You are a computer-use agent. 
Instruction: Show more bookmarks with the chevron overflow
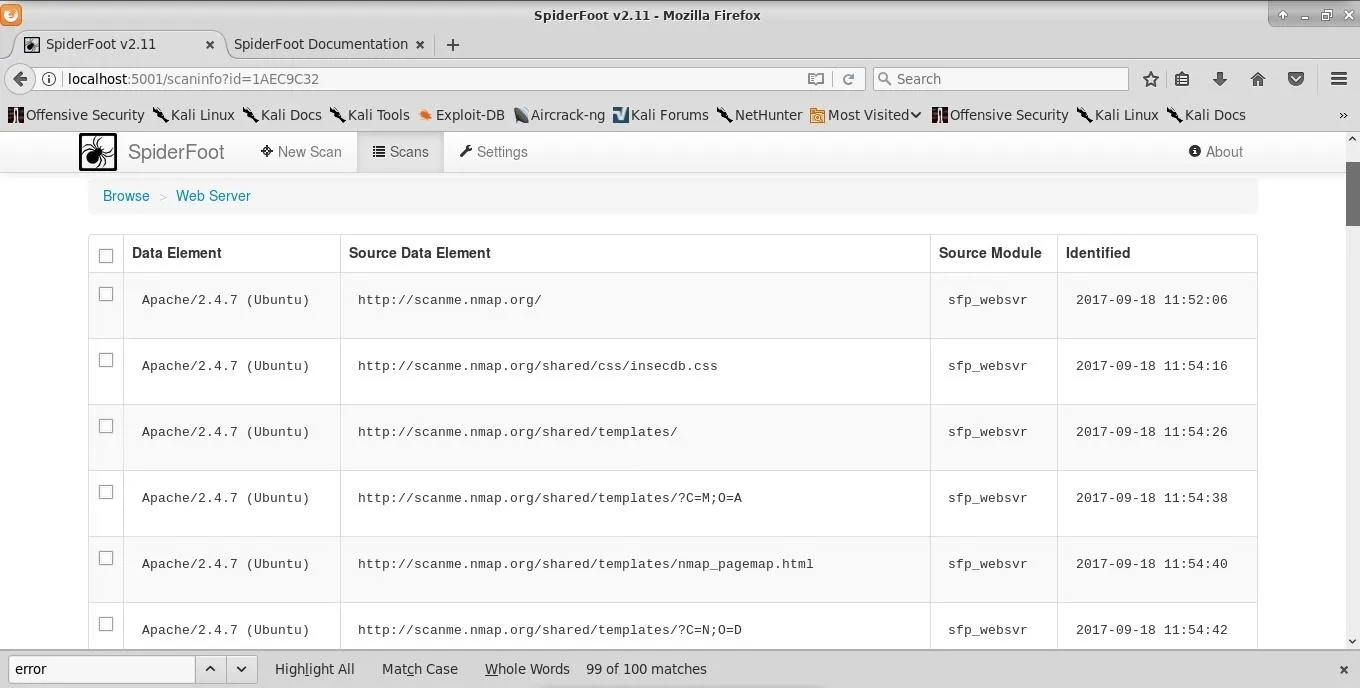coord(1343,115)
